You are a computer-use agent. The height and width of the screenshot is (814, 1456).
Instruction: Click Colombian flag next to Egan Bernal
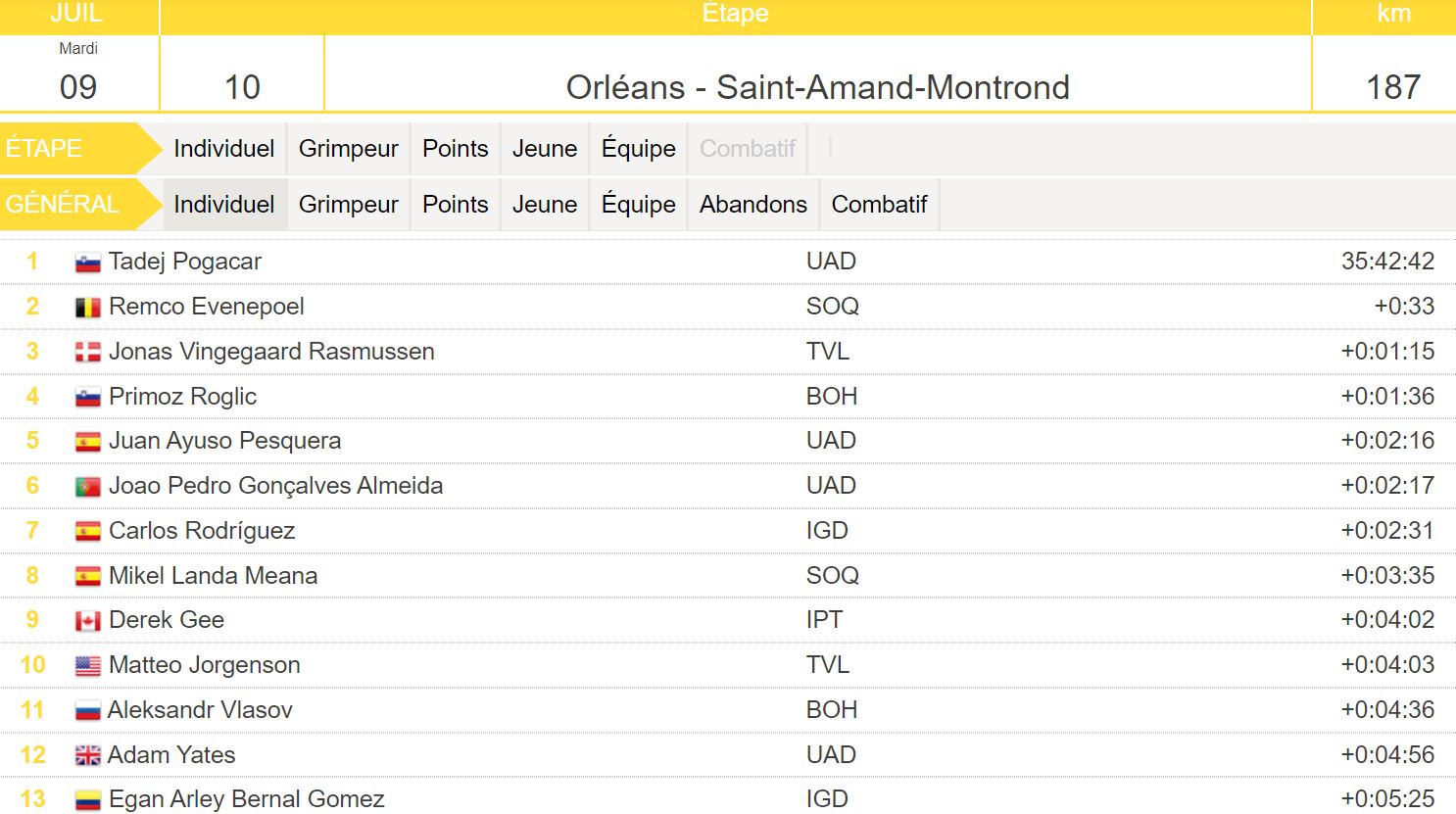pos(88,800)
